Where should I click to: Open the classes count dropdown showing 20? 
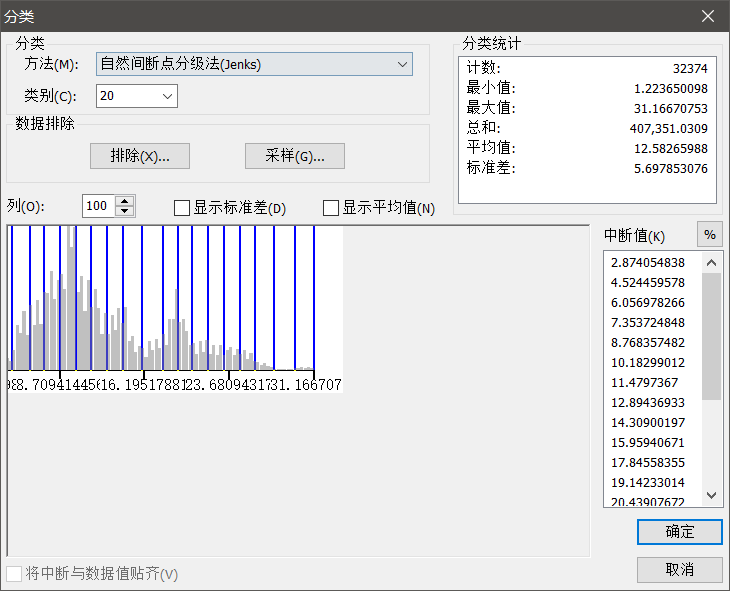pyautogui.click(x=136, y=96)
